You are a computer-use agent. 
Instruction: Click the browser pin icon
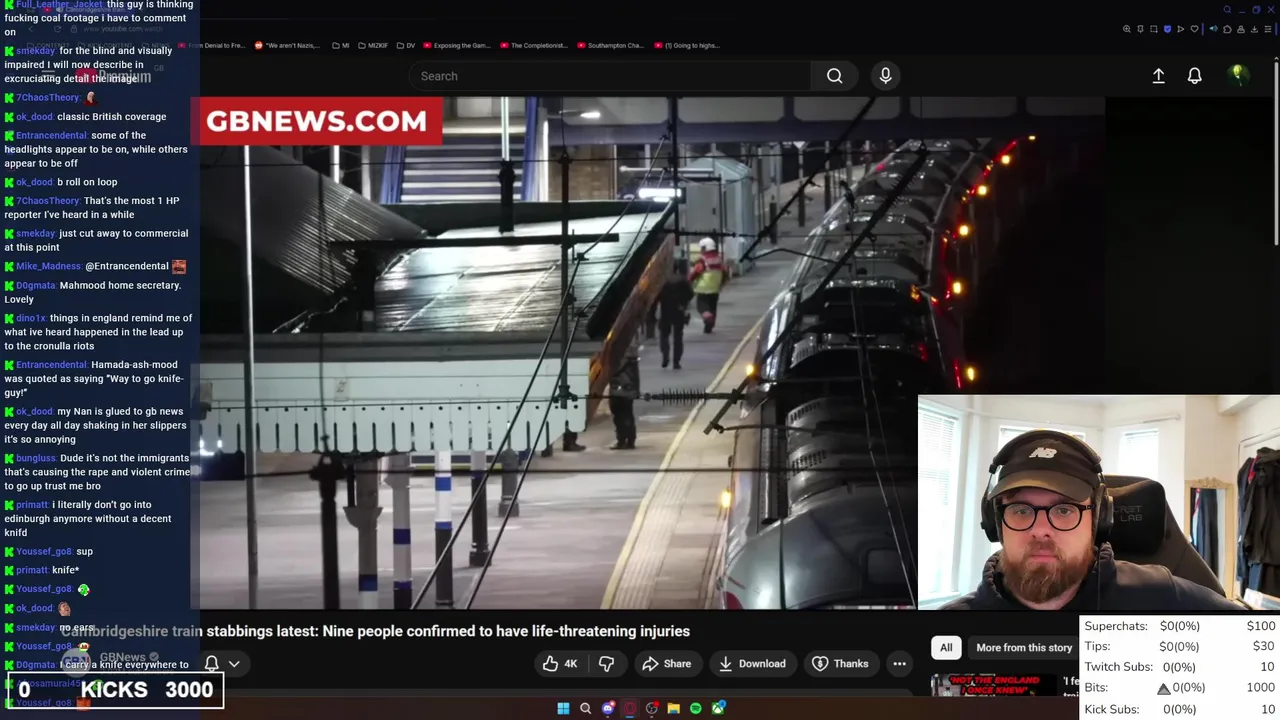click(1140, 29)
